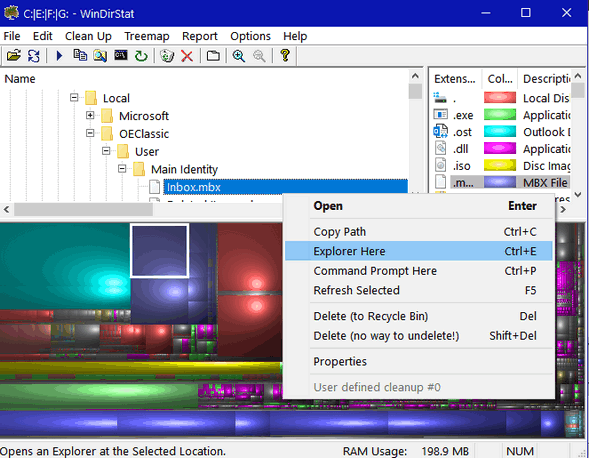This screenshot has width=589, height=458.
Task: Click the extension list scroll-down arrow
Action: 578,194
